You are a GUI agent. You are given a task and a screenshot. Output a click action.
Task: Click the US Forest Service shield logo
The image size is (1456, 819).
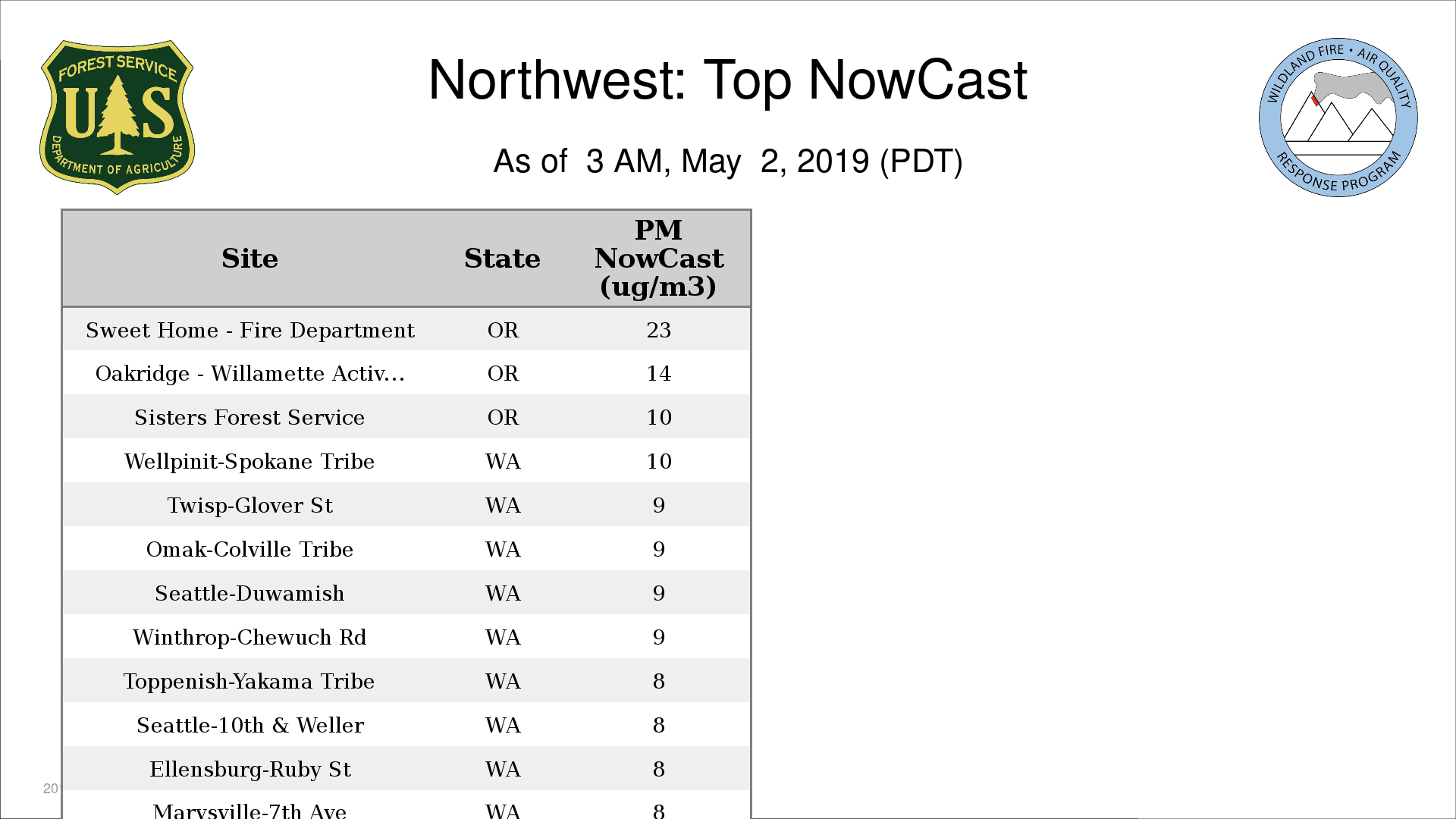click(x=117, y=117)
